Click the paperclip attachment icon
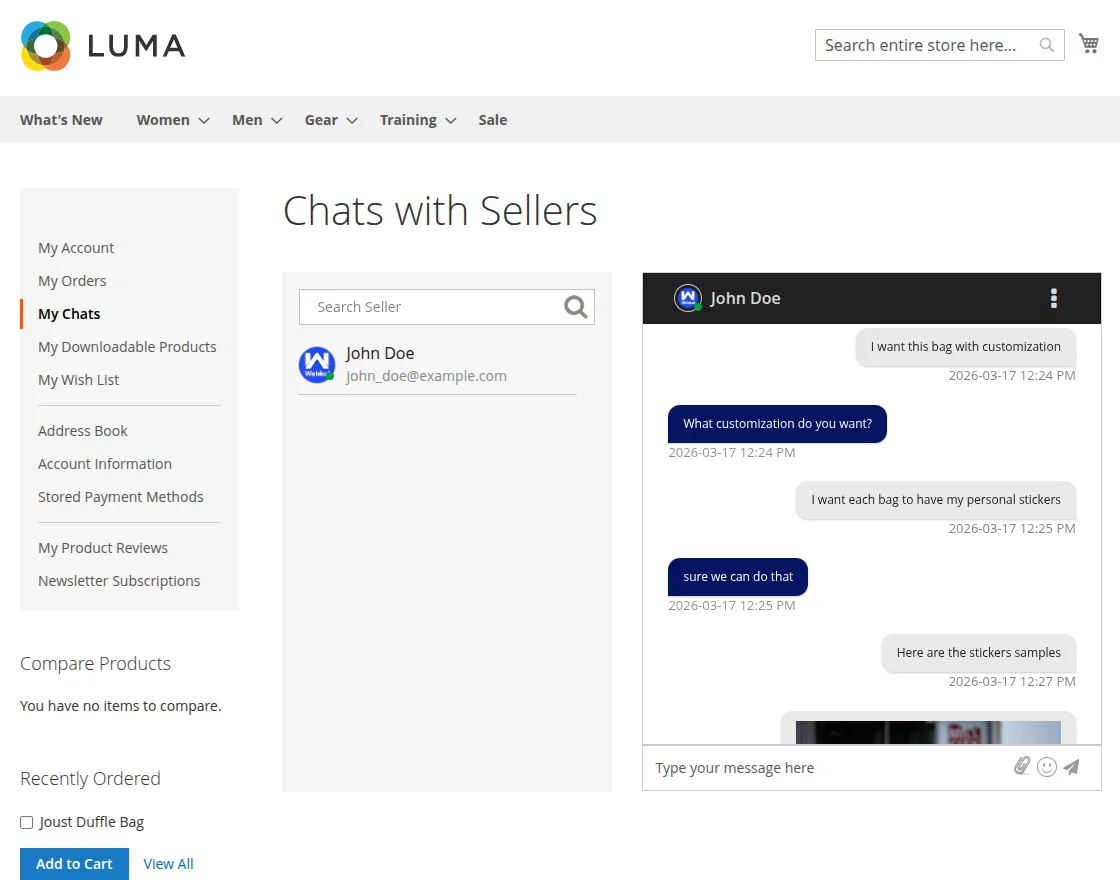The width and height of the screenshot is (1120, 880). pyautogui.click(x=1021, y=767)
